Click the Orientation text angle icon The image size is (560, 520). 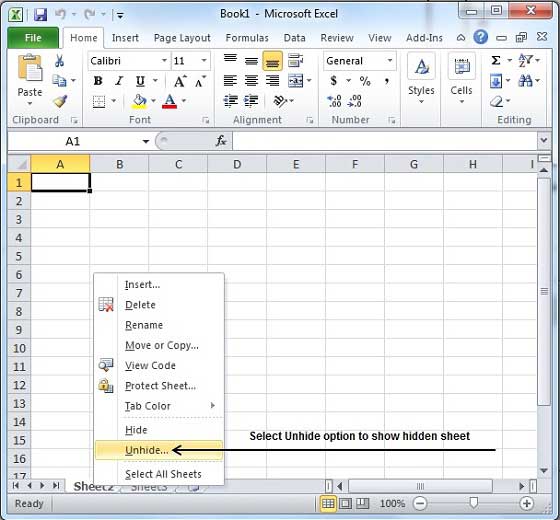280,101
